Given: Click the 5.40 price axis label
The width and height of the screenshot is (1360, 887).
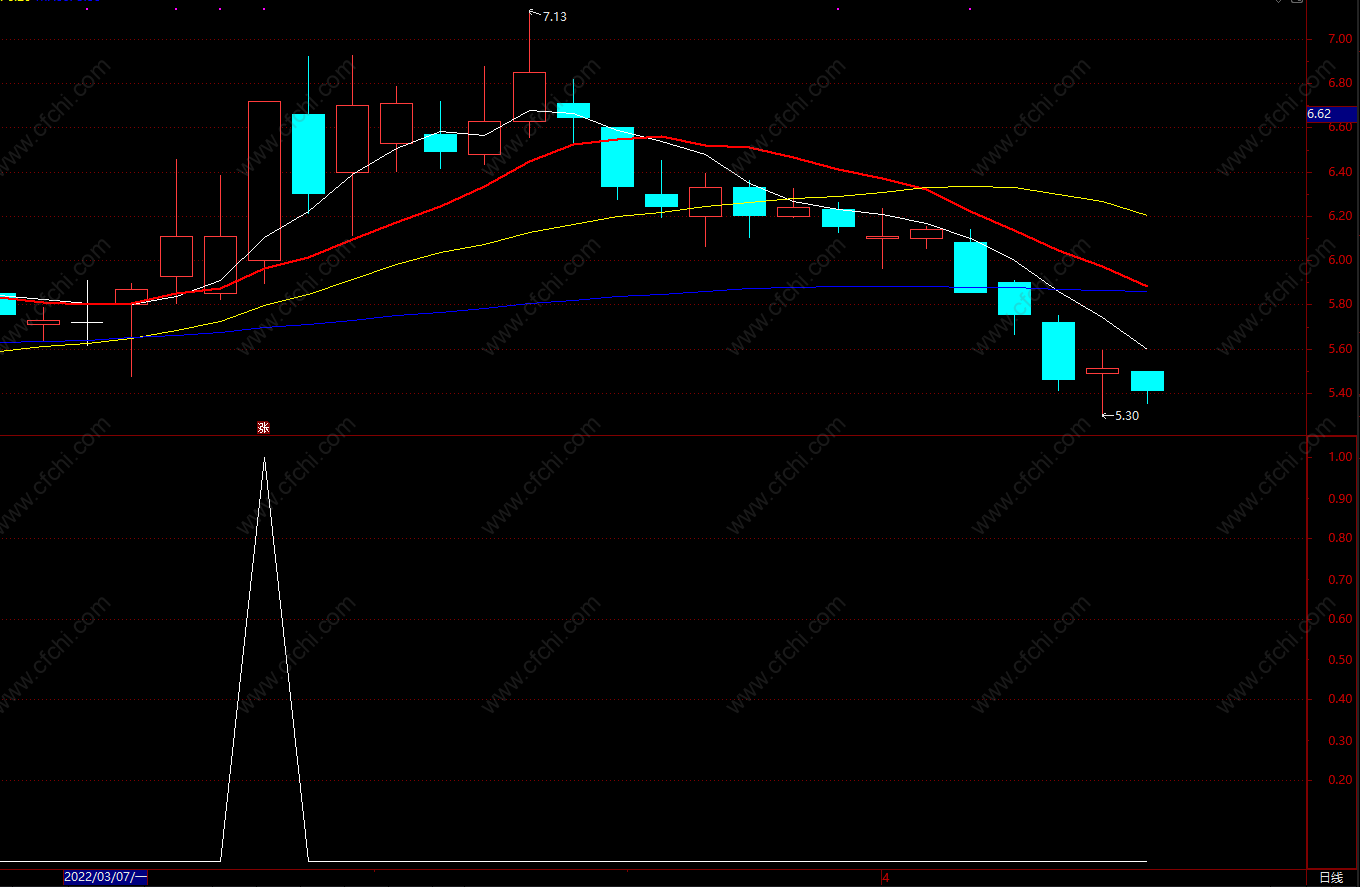Looking at the screenshot, I should (x=1340, y=393).
